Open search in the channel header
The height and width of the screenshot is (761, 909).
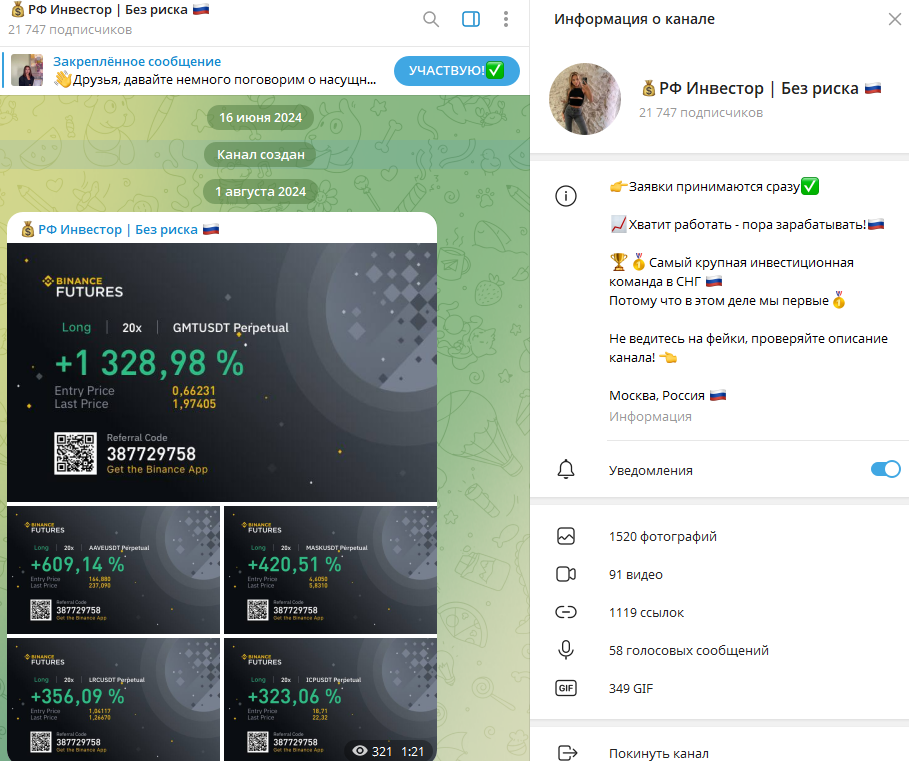point(431,19)
